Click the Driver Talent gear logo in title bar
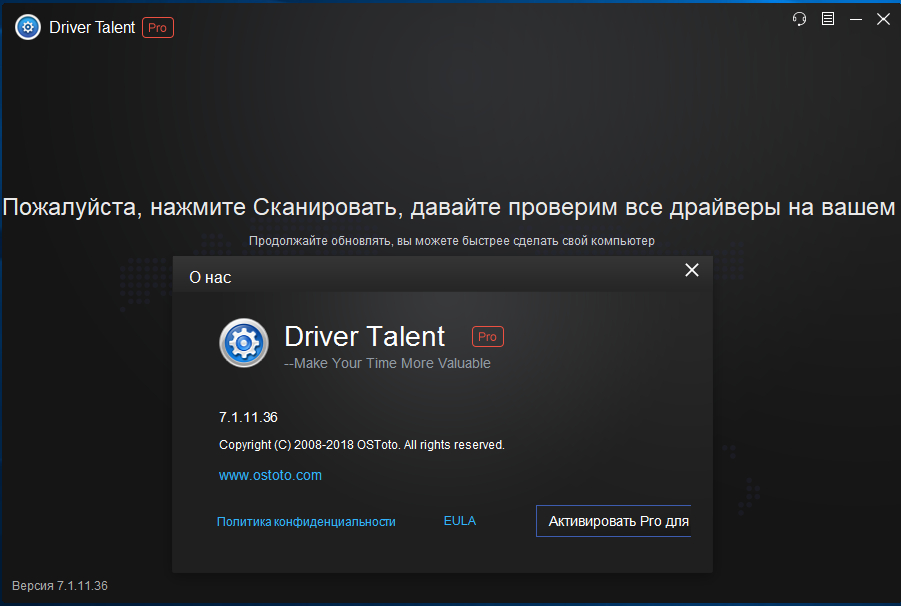Viewport: 901px width, 606px height. (x=28, y=27)
